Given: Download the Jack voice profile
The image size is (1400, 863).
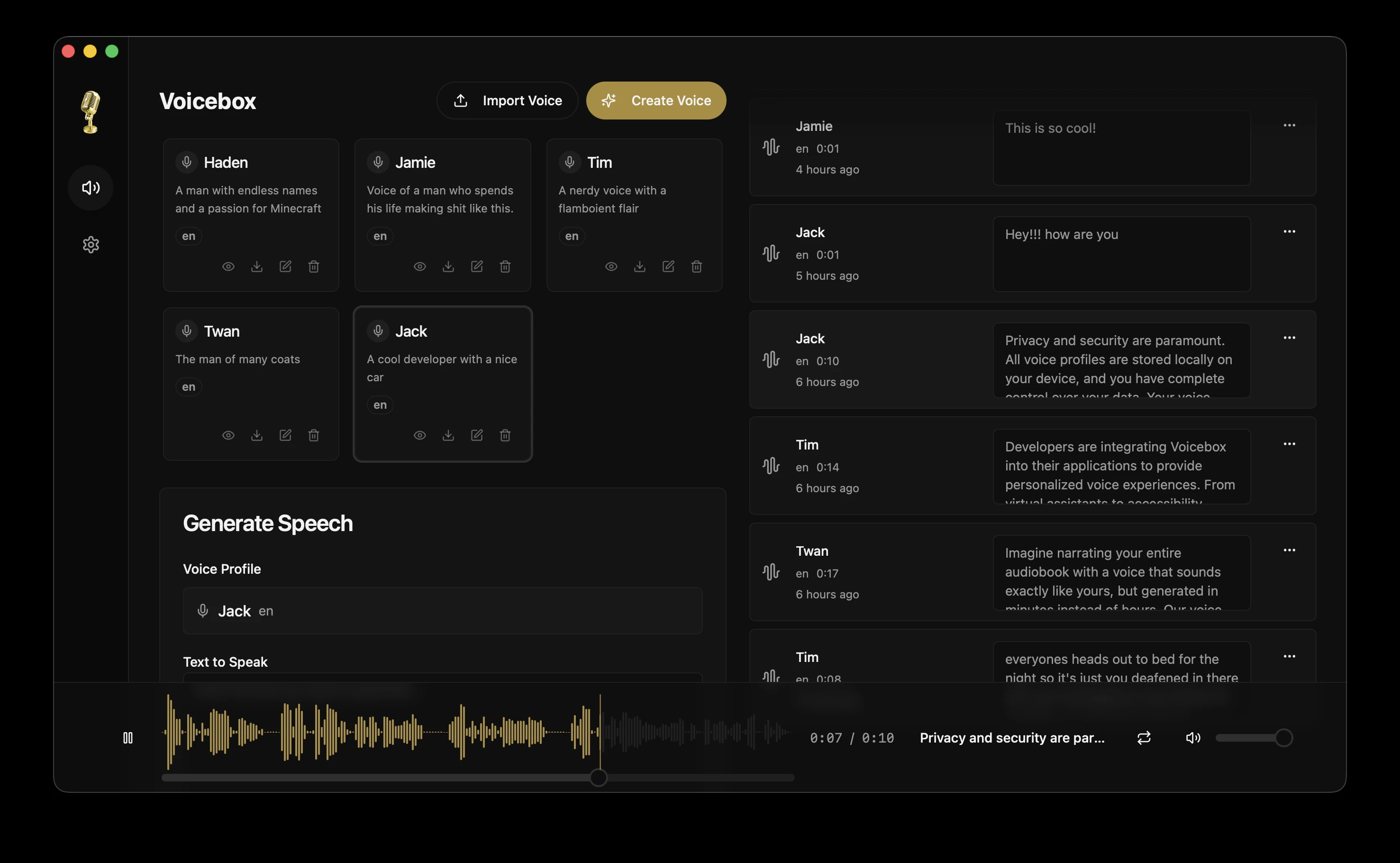Looking at the screenshot, I should coord(448,436).
